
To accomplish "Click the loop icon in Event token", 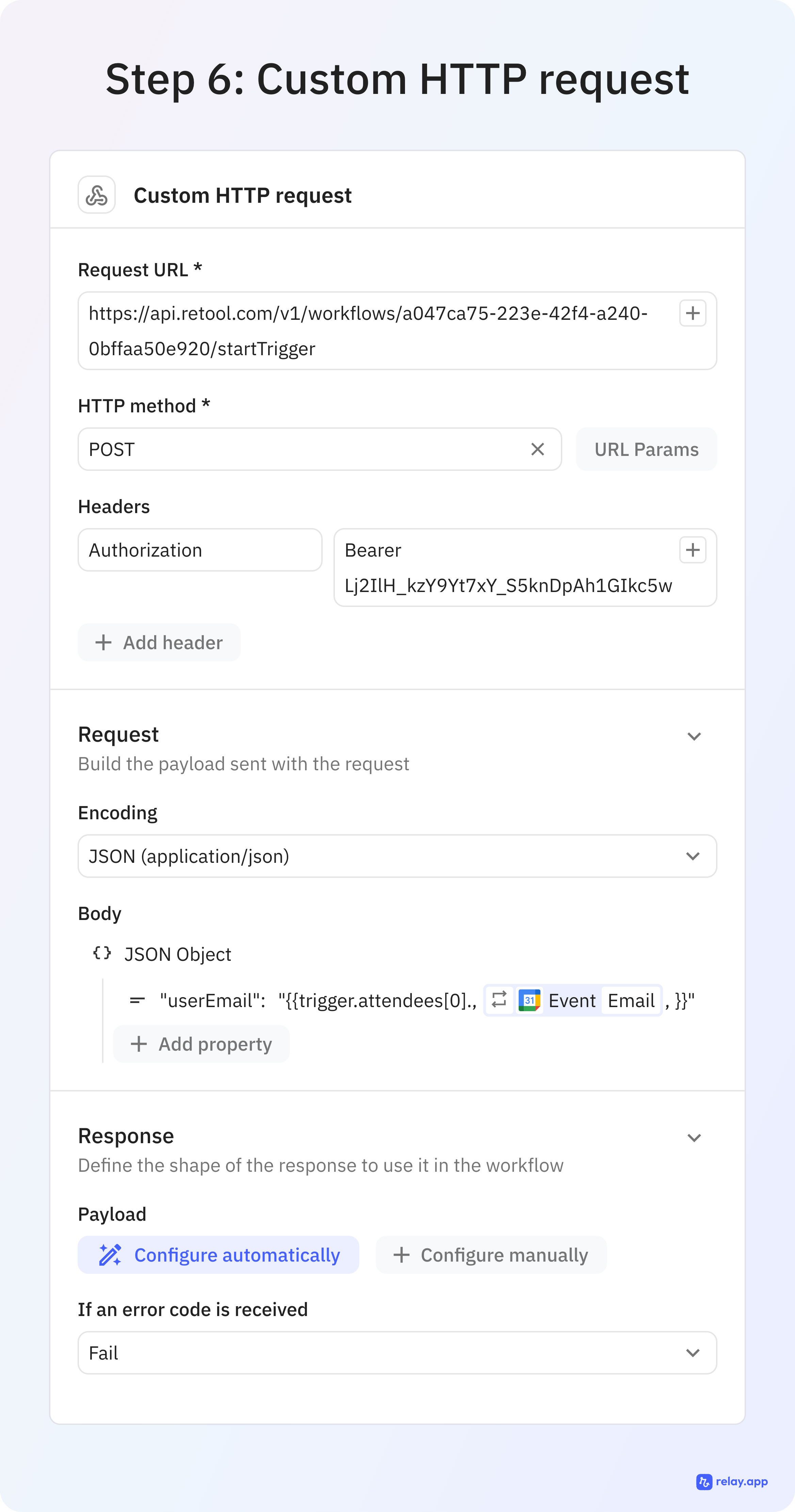I will click(499, 1000).
